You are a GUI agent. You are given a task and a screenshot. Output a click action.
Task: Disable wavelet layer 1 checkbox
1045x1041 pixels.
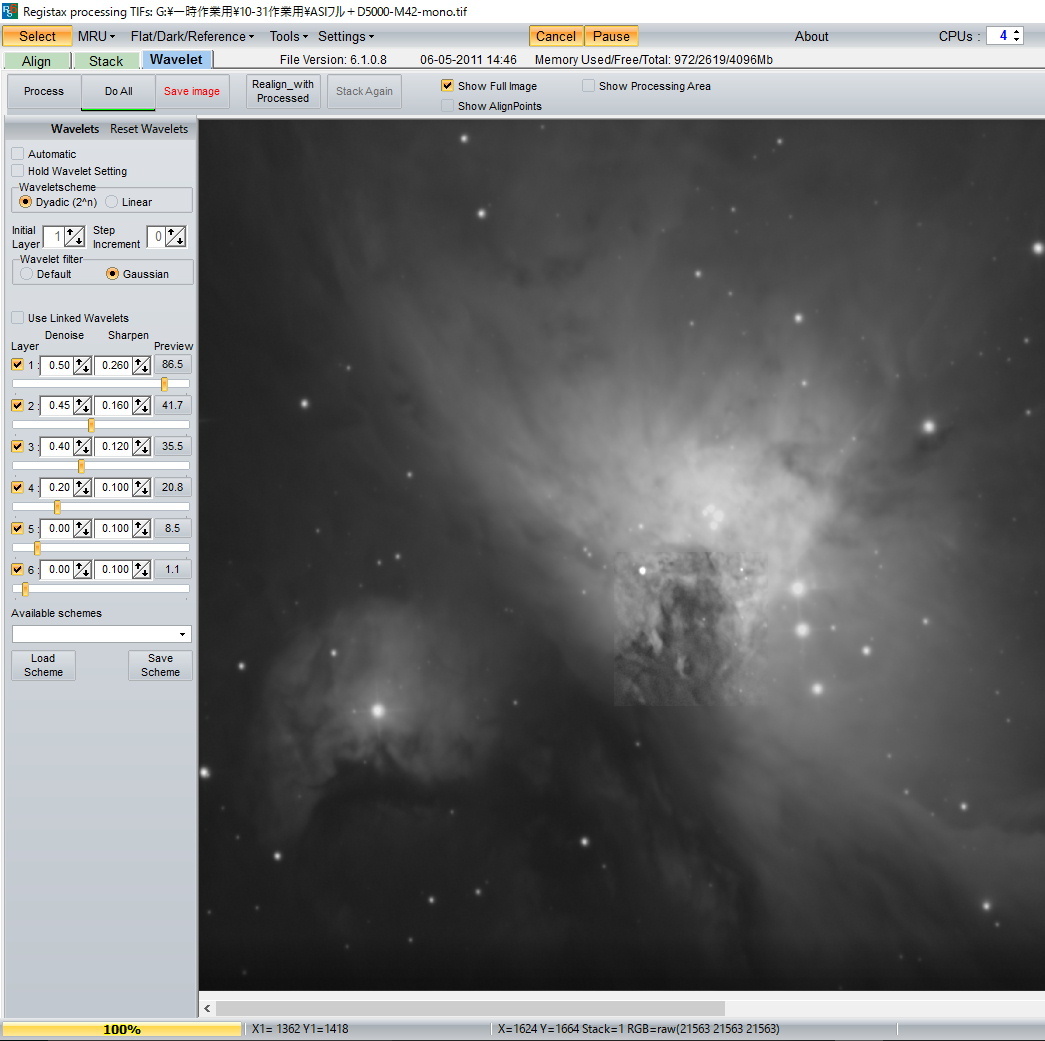18,365
